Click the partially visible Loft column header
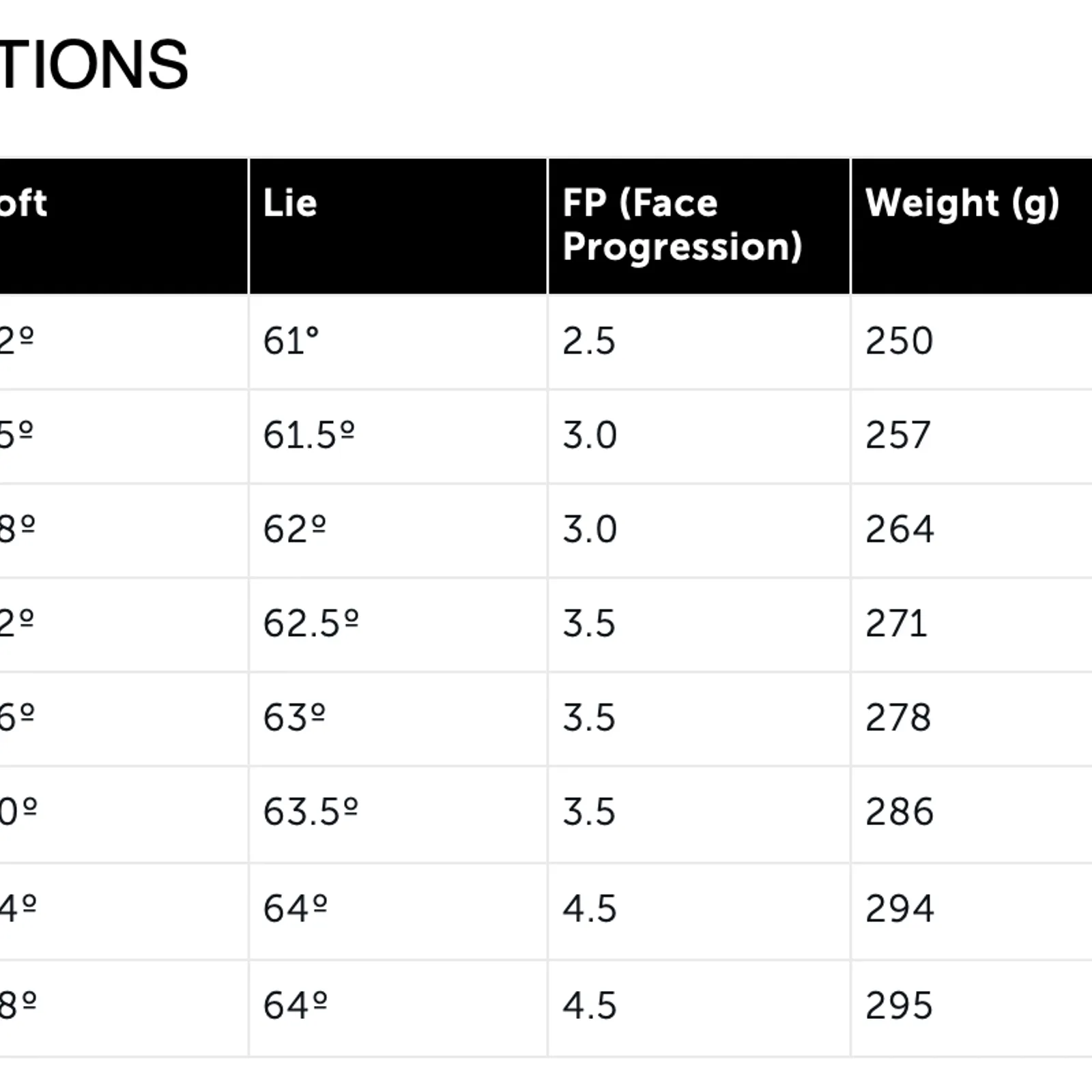The height and width of the screenshot is (1092, 1092). [24, 203]
